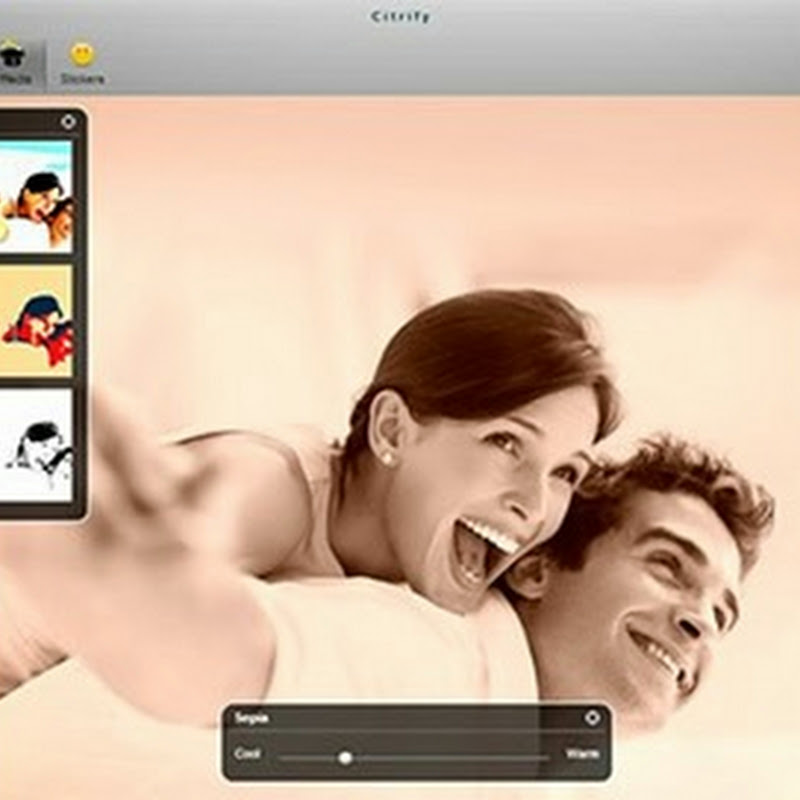The image size is (800, 800).
Task: Click the Sepia panel title
Action: (x=251, y=718)
